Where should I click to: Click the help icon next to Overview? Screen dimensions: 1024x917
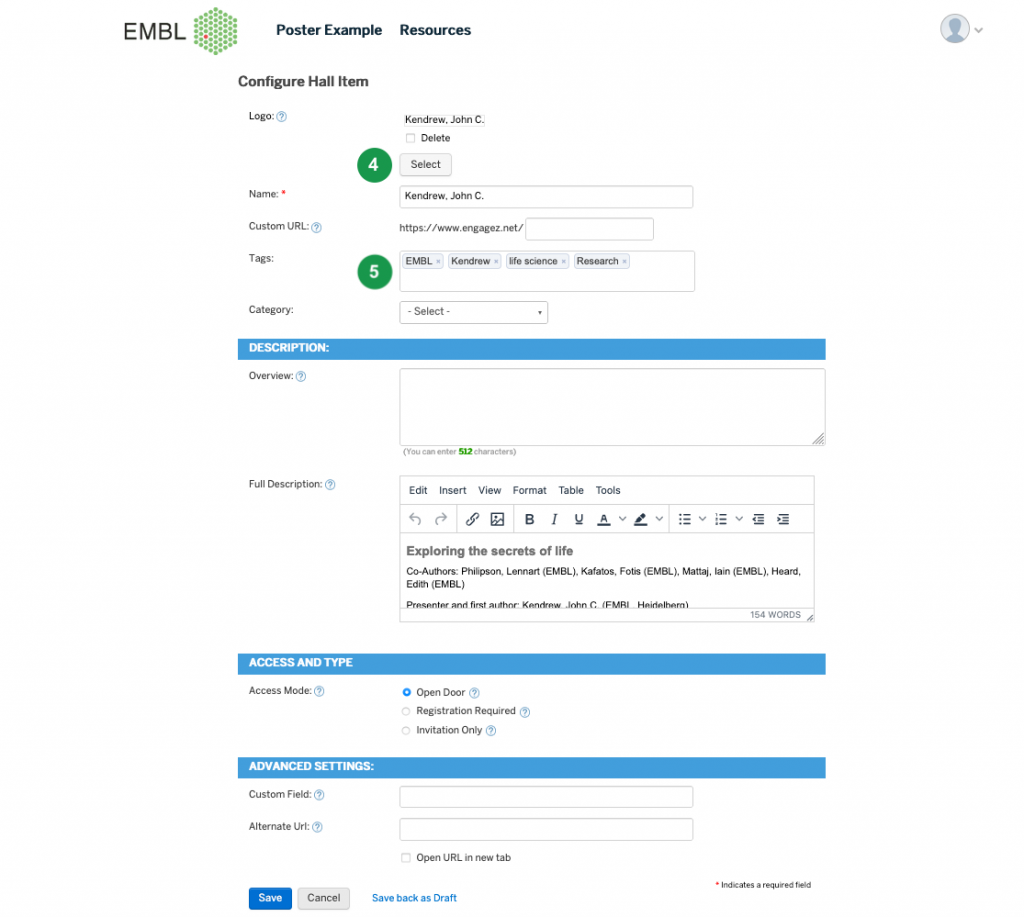[301, 377]
